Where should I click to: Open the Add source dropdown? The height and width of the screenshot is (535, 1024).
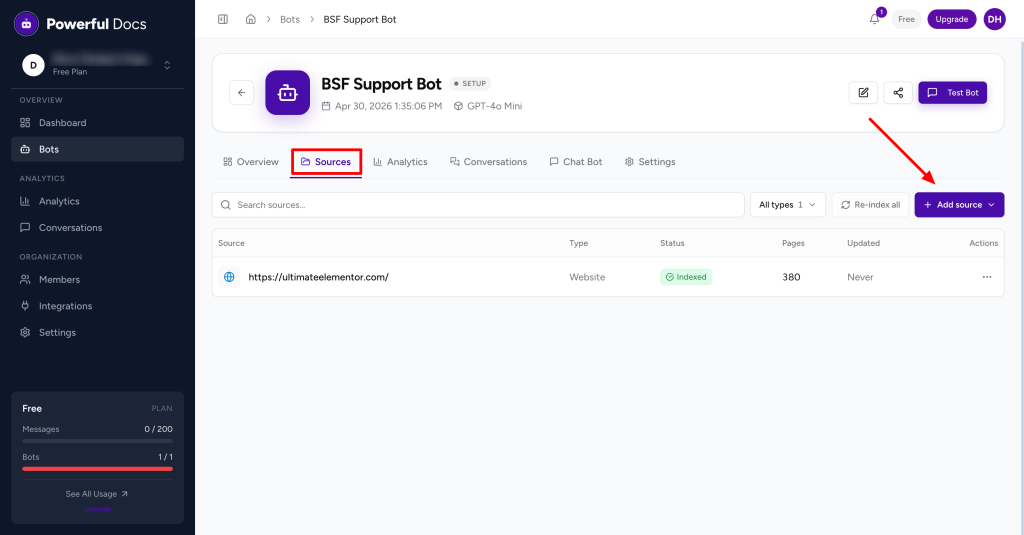(x=959, y=205)
